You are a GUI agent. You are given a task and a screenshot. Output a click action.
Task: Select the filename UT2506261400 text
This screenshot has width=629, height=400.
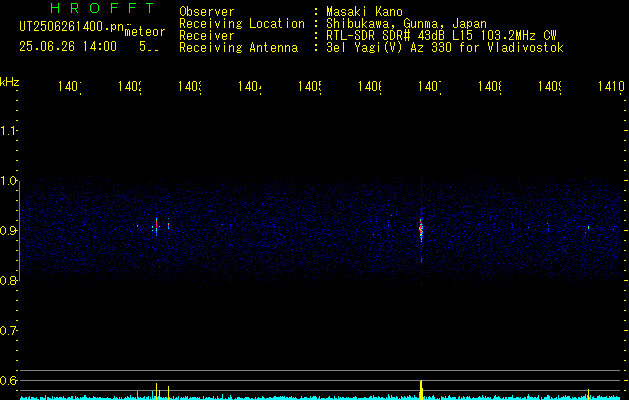pos(72,27)
